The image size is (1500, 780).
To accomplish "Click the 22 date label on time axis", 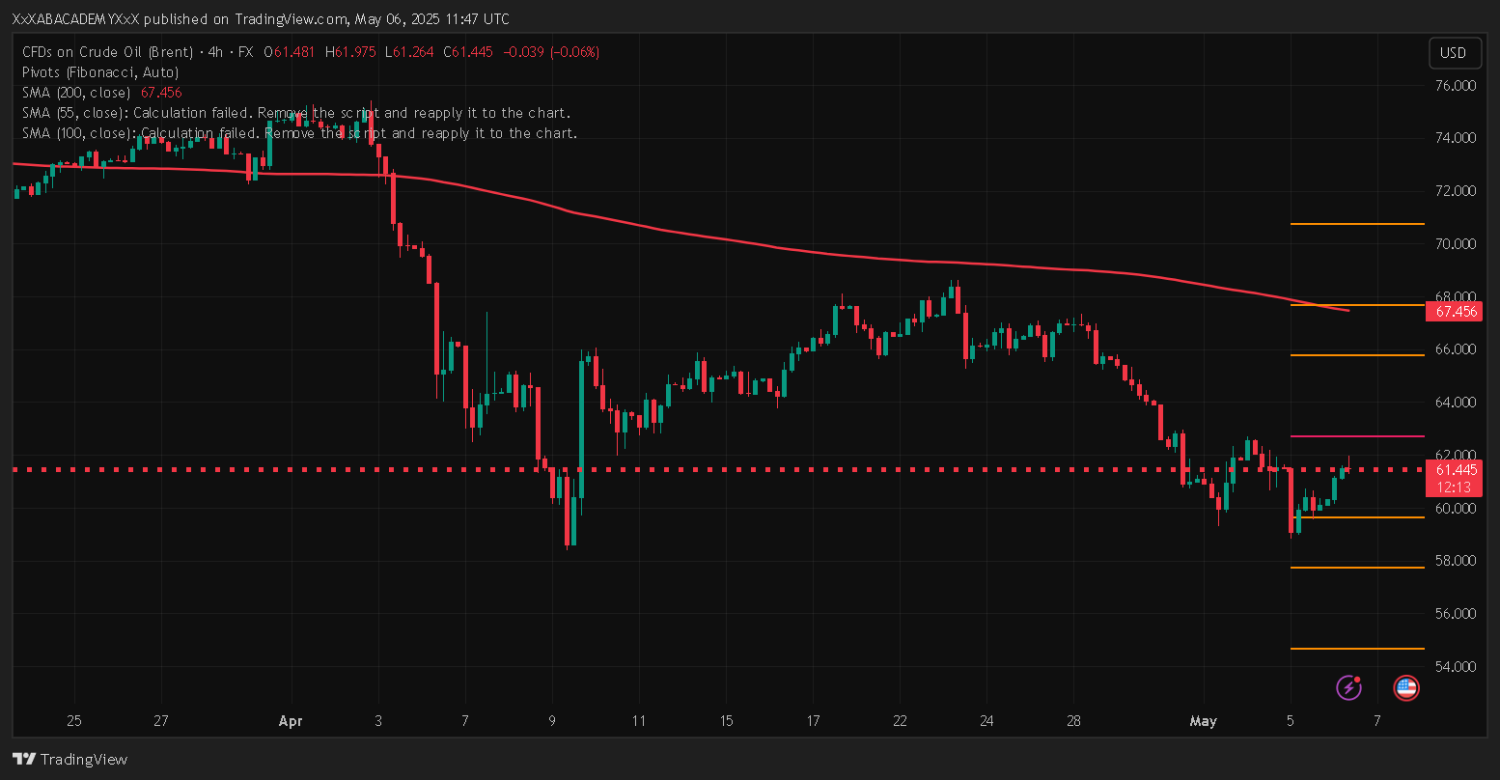I will coord(900,721).
